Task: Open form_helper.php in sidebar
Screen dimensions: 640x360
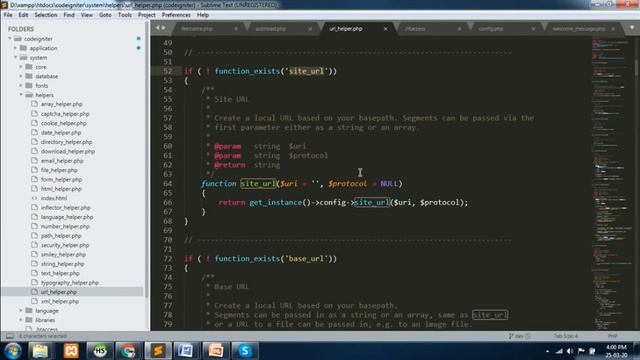Action: coord(61,180)
